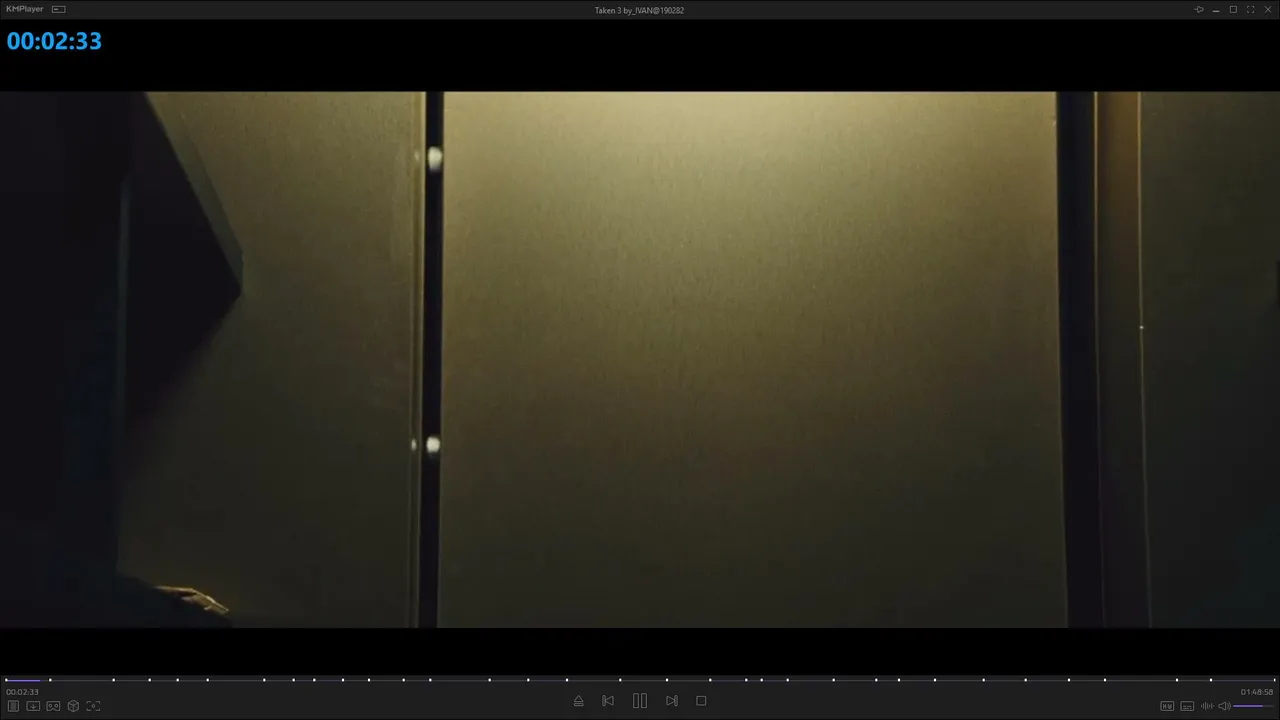The height and width of the screenshot is (720, 1280).
Task: Minimize the KMPlayer window
Action: tap(1216, 9)
